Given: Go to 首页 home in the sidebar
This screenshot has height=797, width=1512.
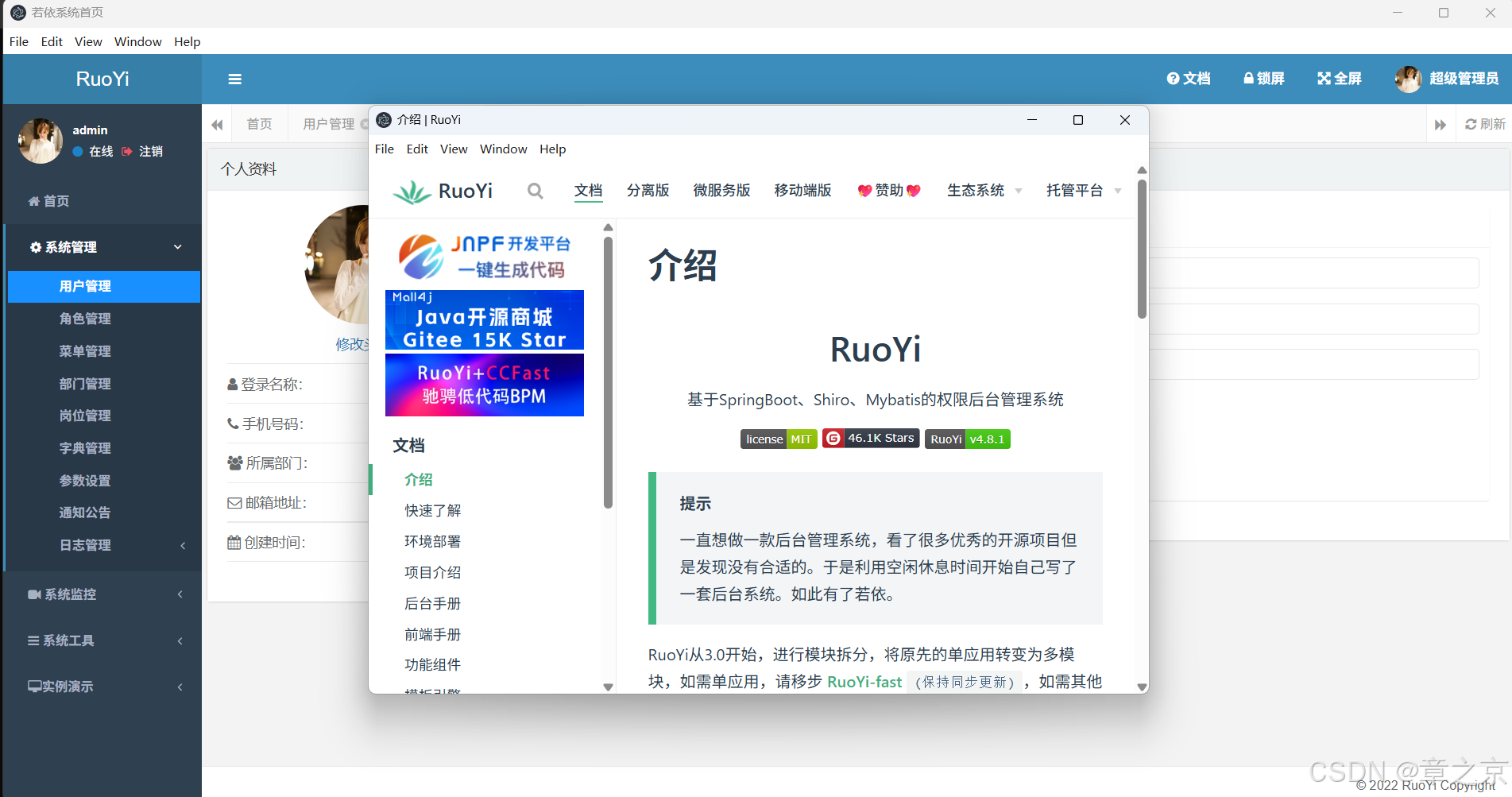Looking at the screenshot, I should click(x=48, y=201).
